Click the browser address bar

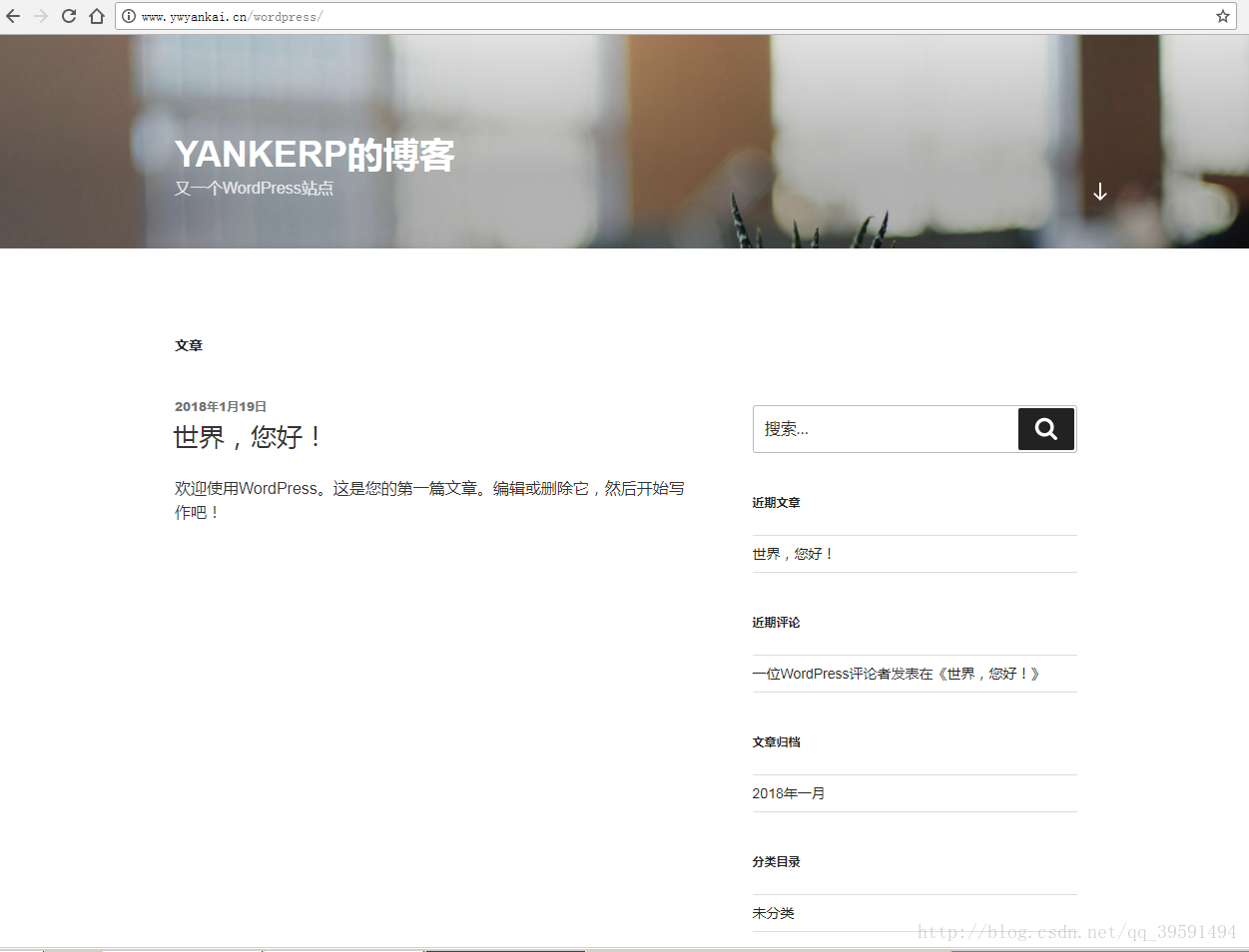[x=399, y=16]
